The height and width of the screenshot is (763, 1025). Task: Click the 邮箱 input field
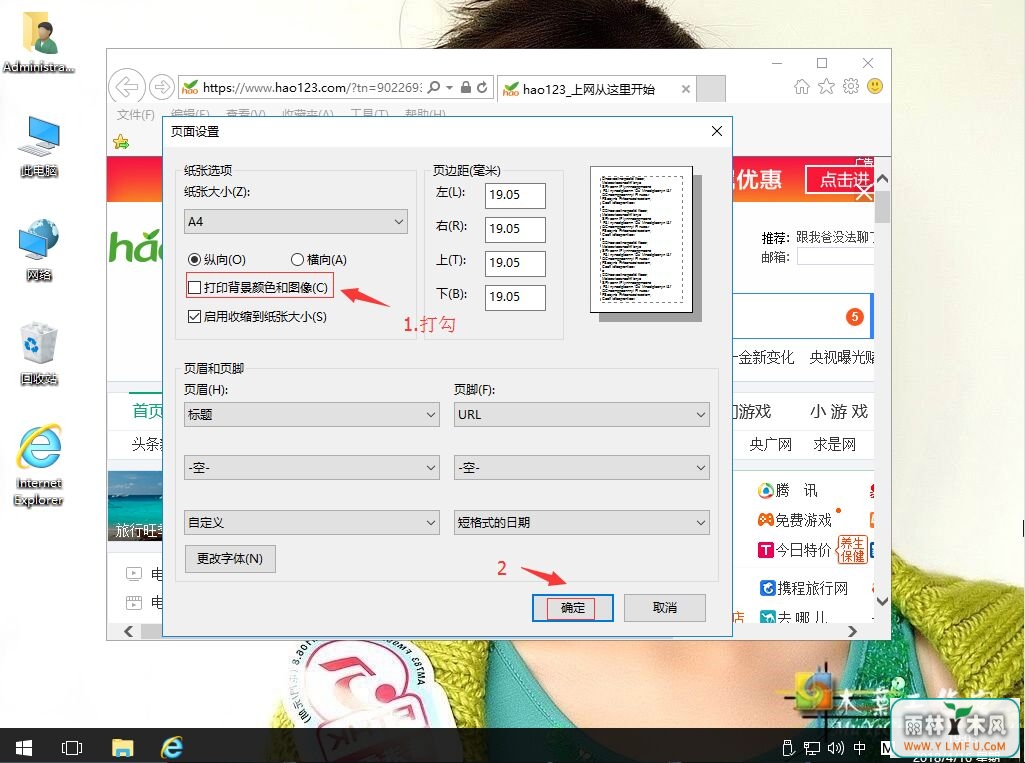click(835, 257)
